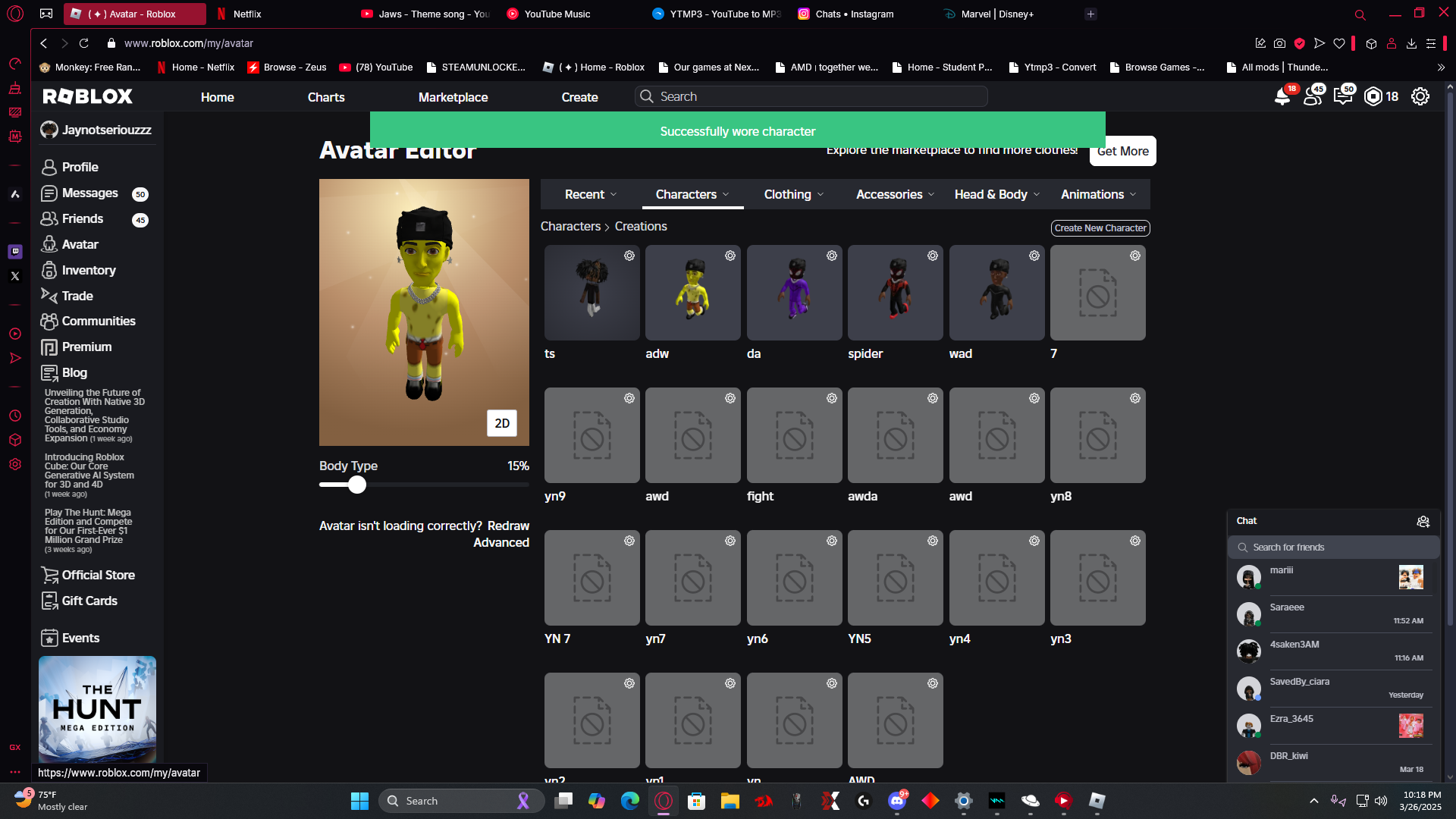Open Roblox settings gear in header

point(1420,96)
